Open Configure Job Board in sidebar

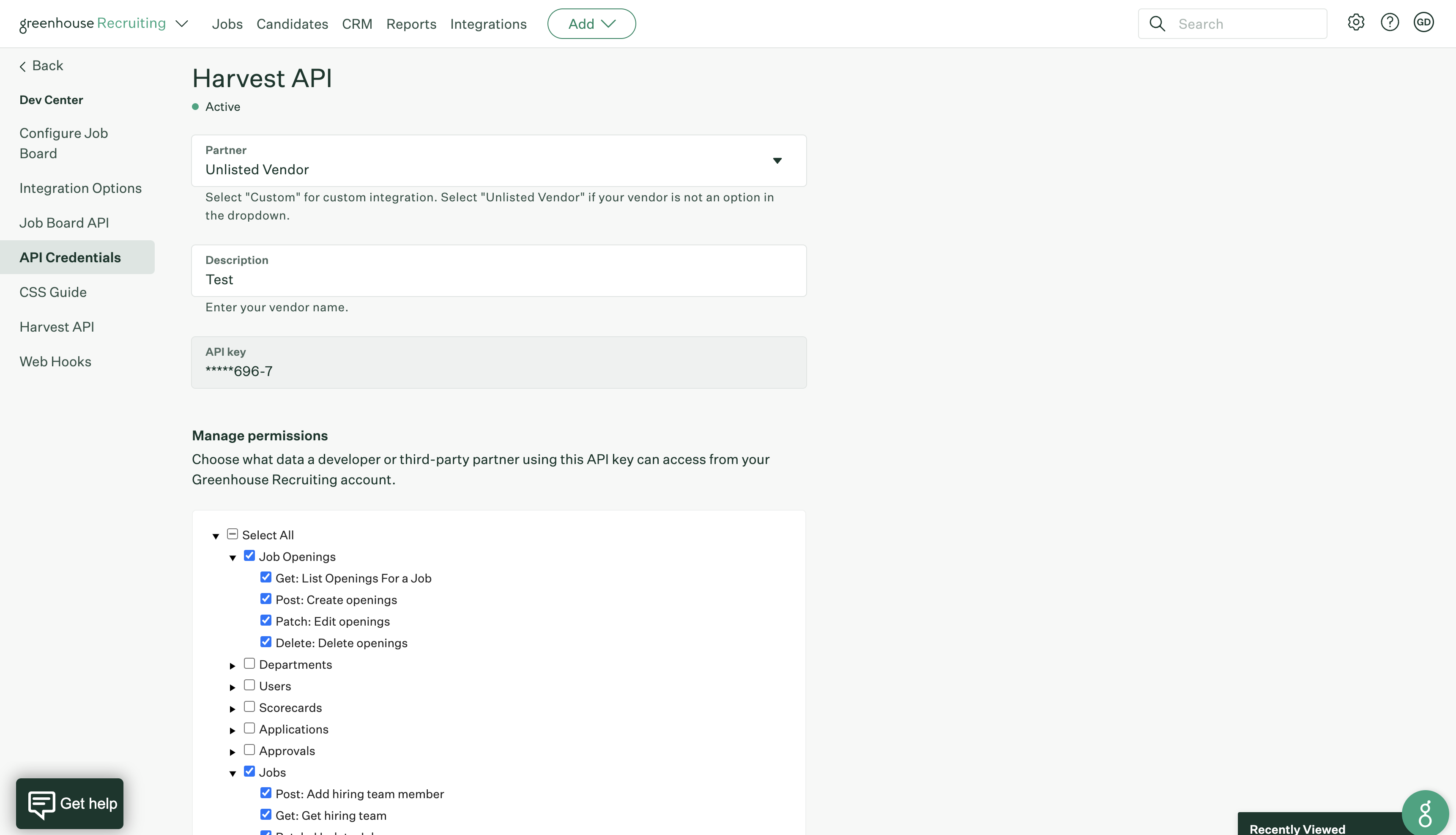coord(63,143)
